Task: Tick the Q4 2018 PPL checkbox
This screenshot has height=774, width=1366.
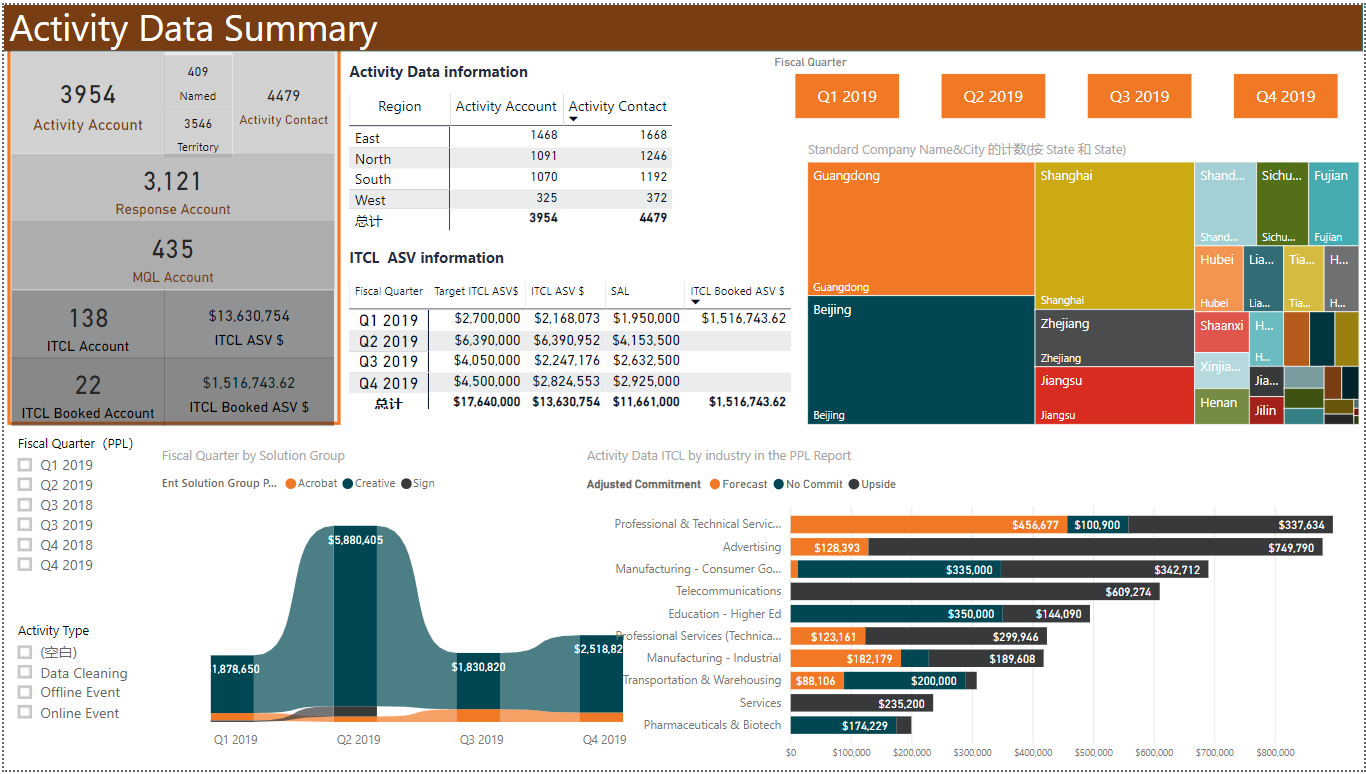Action: click(x=25, y=545)
